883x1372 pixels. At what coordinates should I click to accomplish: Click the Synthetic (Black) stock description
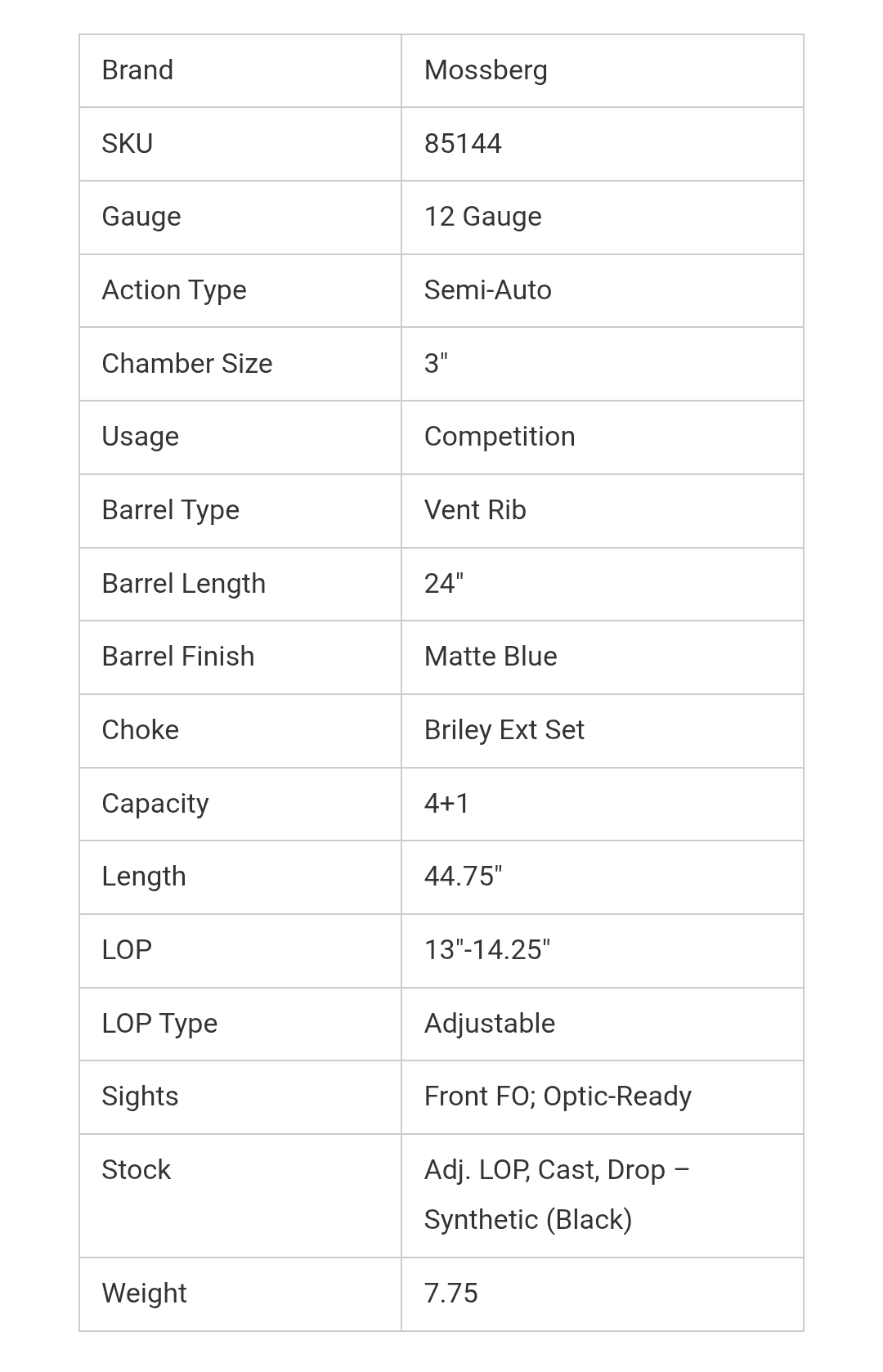click(x=528, y=1220)
